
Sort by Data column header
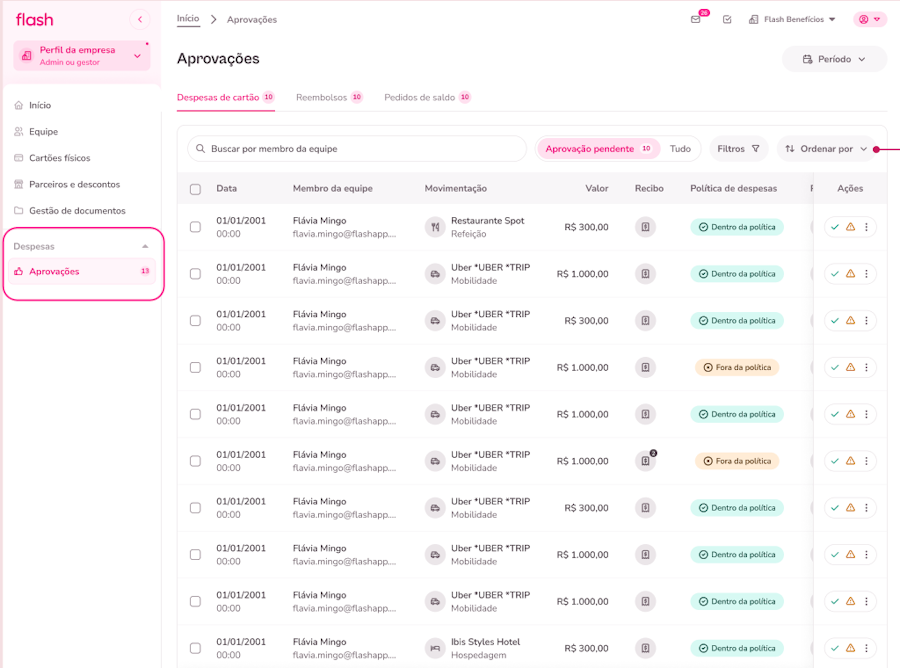point(226,188)
